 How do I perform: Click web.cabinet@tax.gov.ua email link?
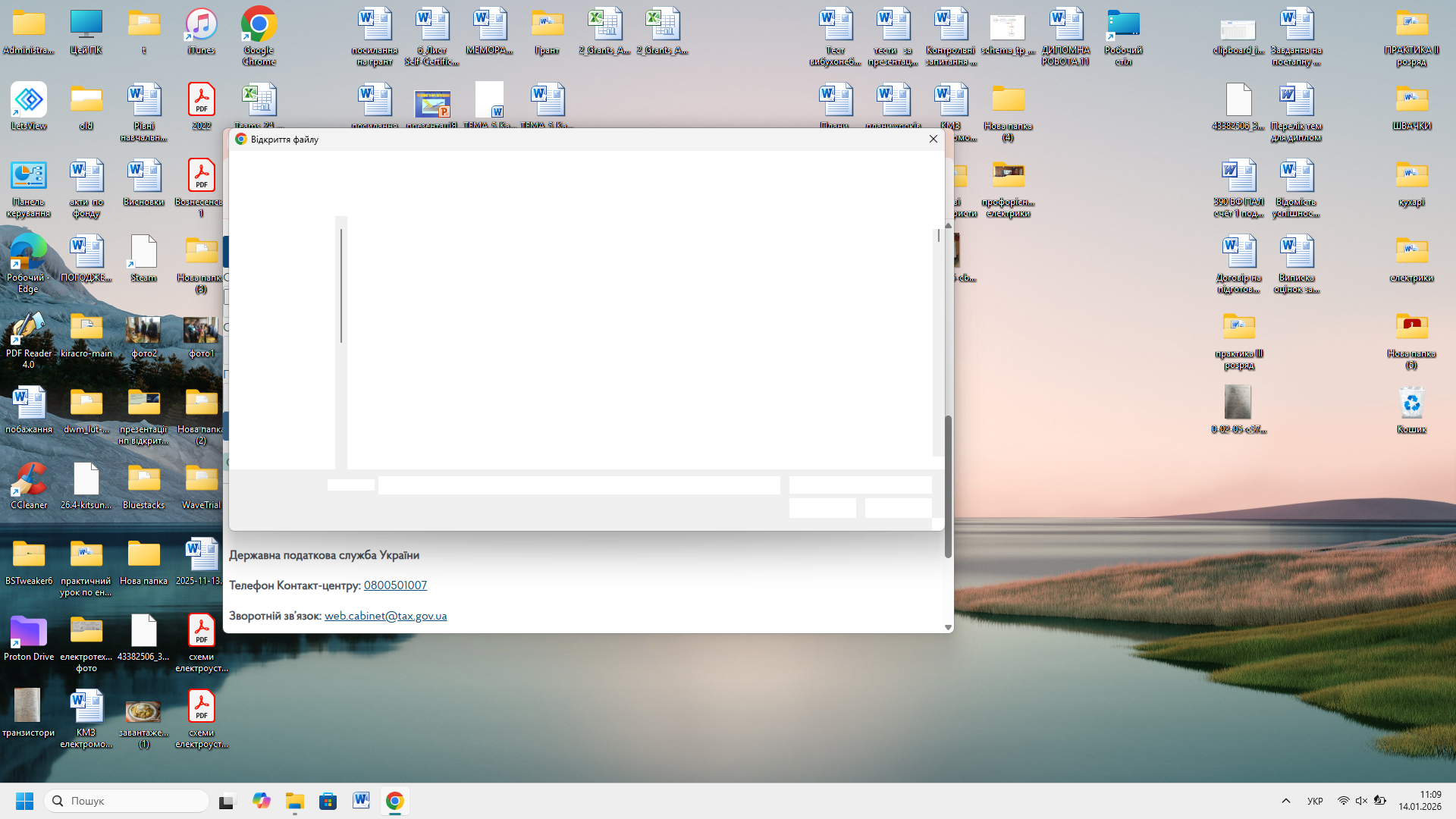385,616
